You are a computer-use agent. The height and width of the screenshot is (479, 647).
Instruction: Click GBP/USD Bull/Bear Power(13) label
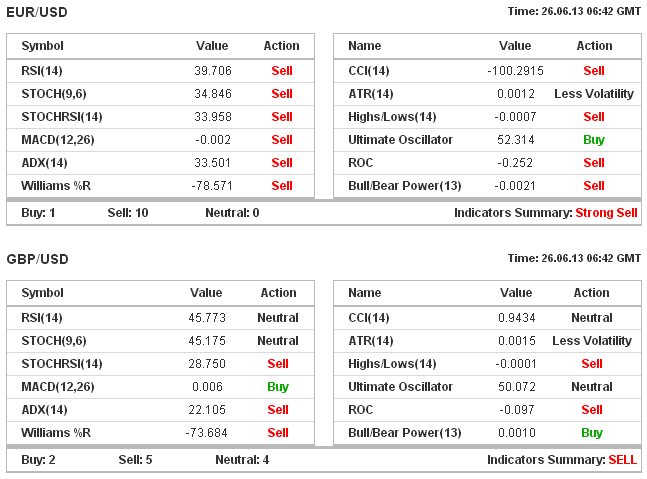pyautogui.click(x=405, y=433)
